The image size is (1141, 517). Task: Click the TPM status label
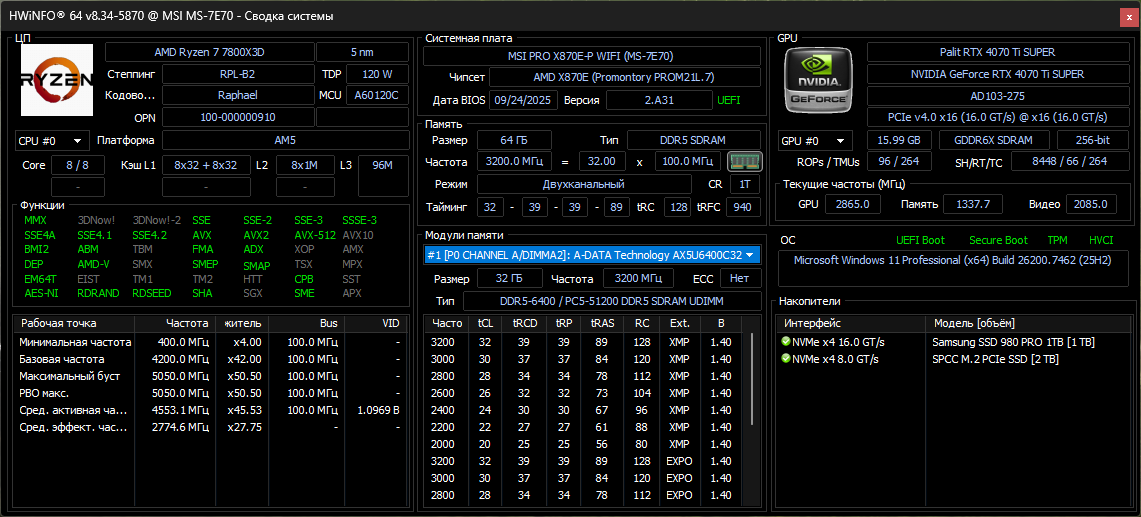tap(1057, 240)
